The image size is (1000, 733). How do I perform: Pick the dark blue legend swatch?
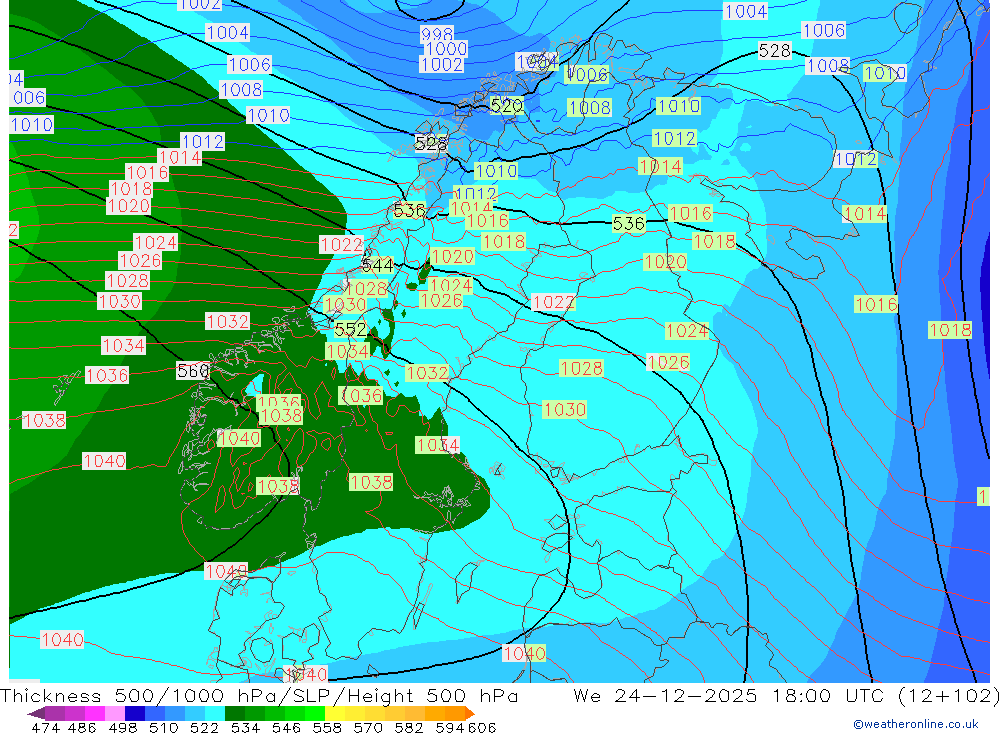(x=135, y=713)
